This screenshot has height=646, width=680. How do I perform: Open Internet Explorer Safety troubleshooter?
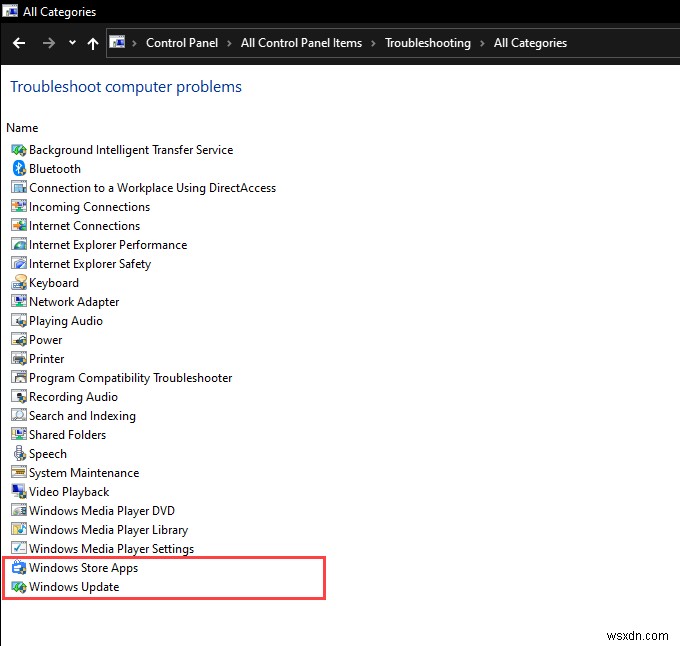(x=90, y=264)
